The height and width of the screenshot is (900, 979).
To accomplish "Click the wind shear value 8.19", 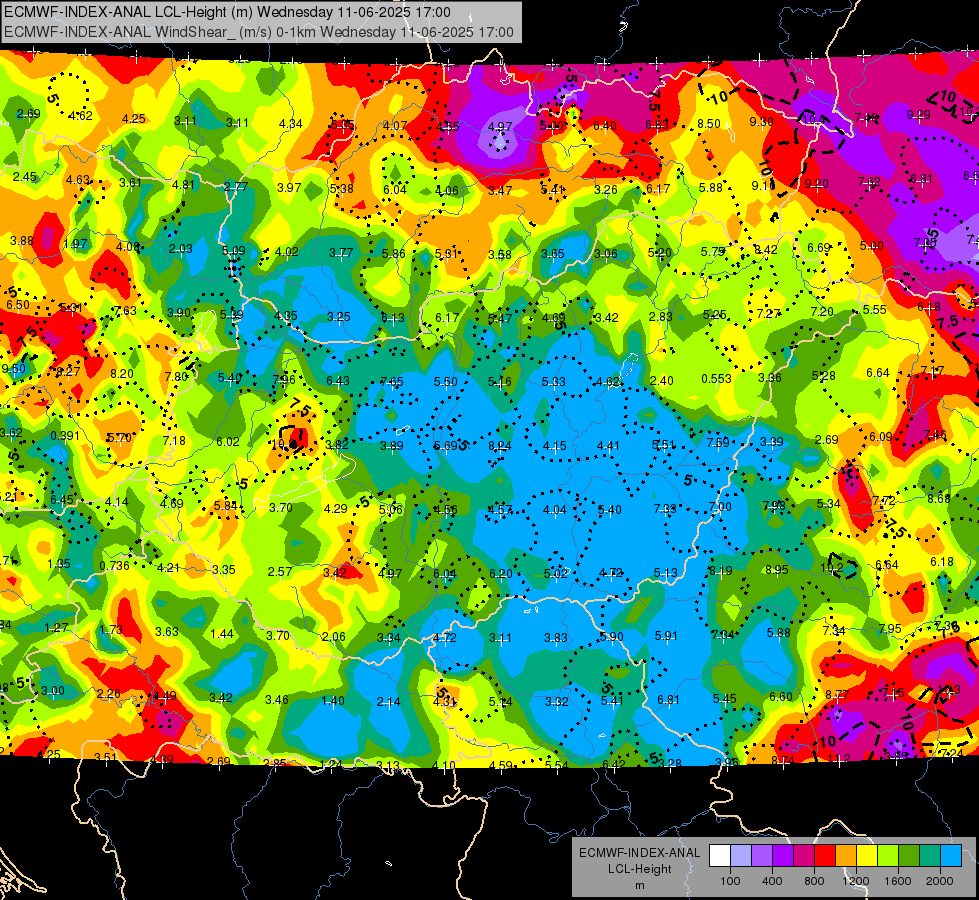I will tap(721, 570).
